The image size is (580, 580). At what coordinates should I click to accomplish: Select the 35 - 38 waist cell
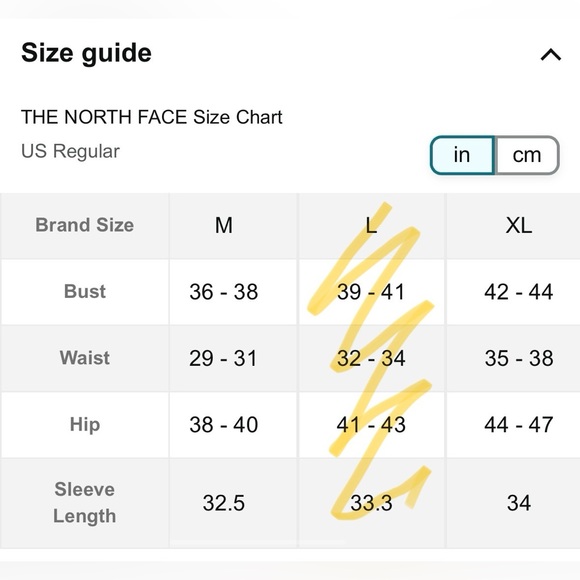(519, 358)
